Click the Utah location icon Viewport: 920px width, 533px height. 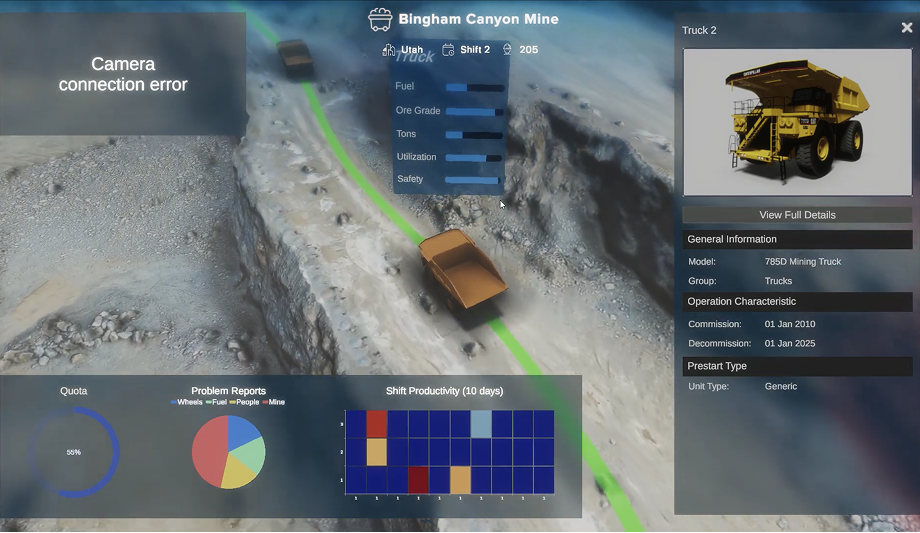(388, 50)
